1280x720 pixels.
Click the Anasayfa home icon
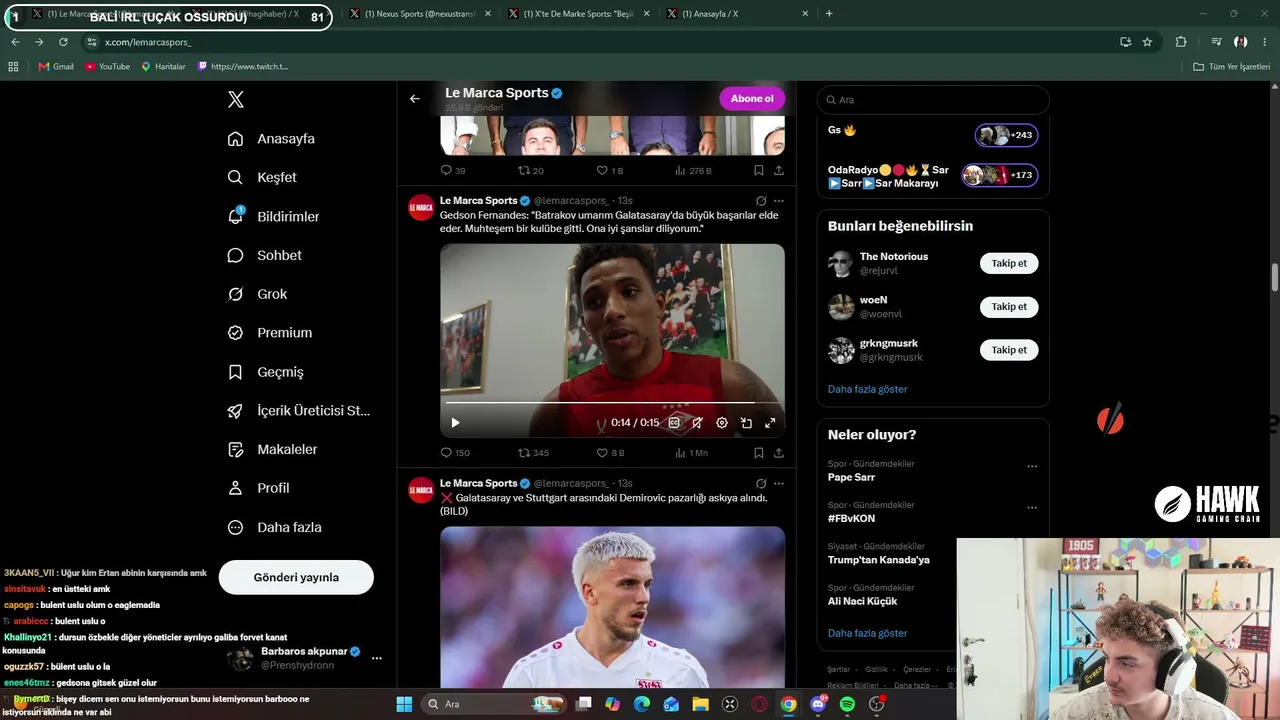(x=235, y=139)
